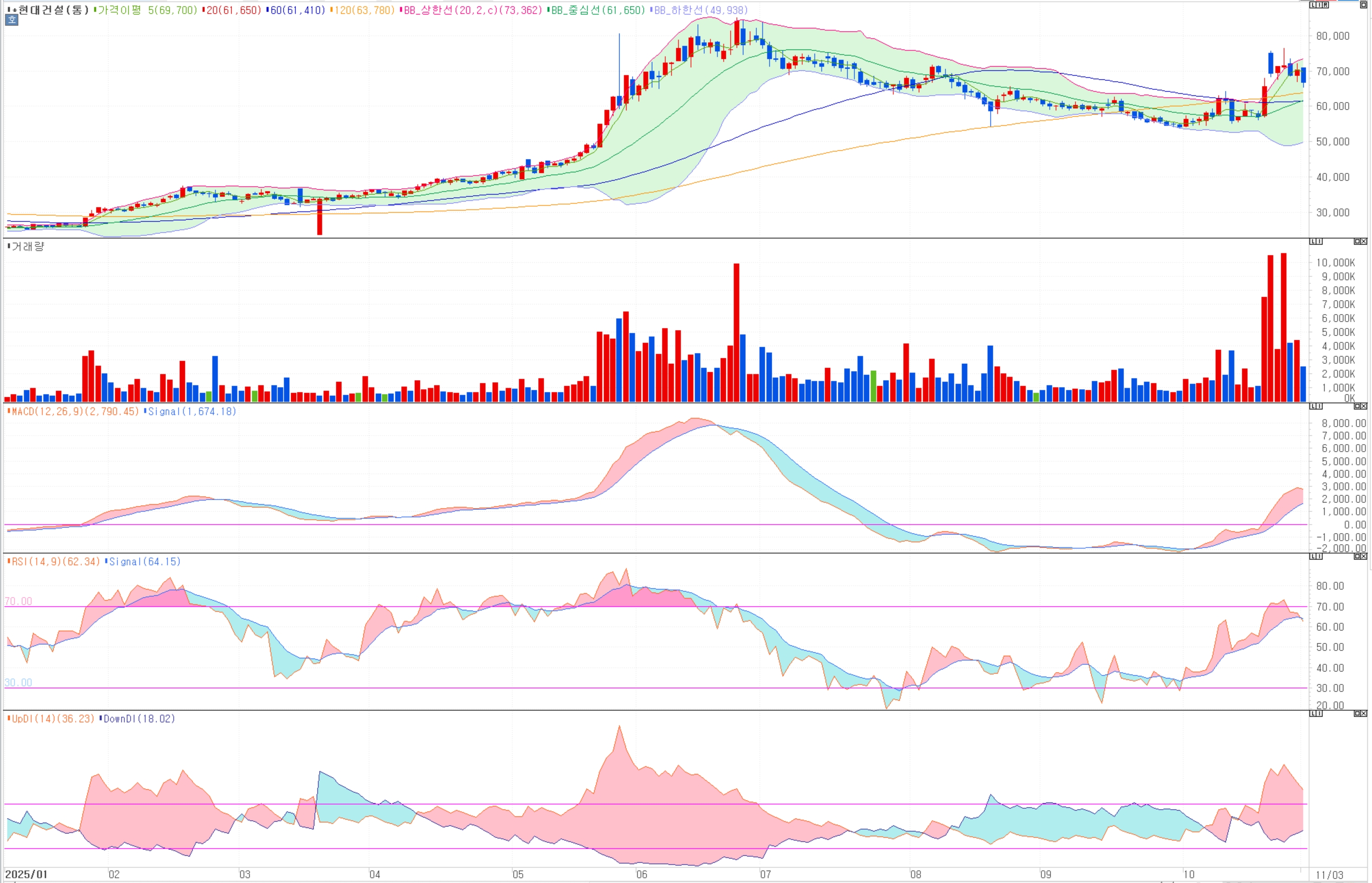
Task: Maximize the MACD indicator pane
Action: pos(1357,406)
